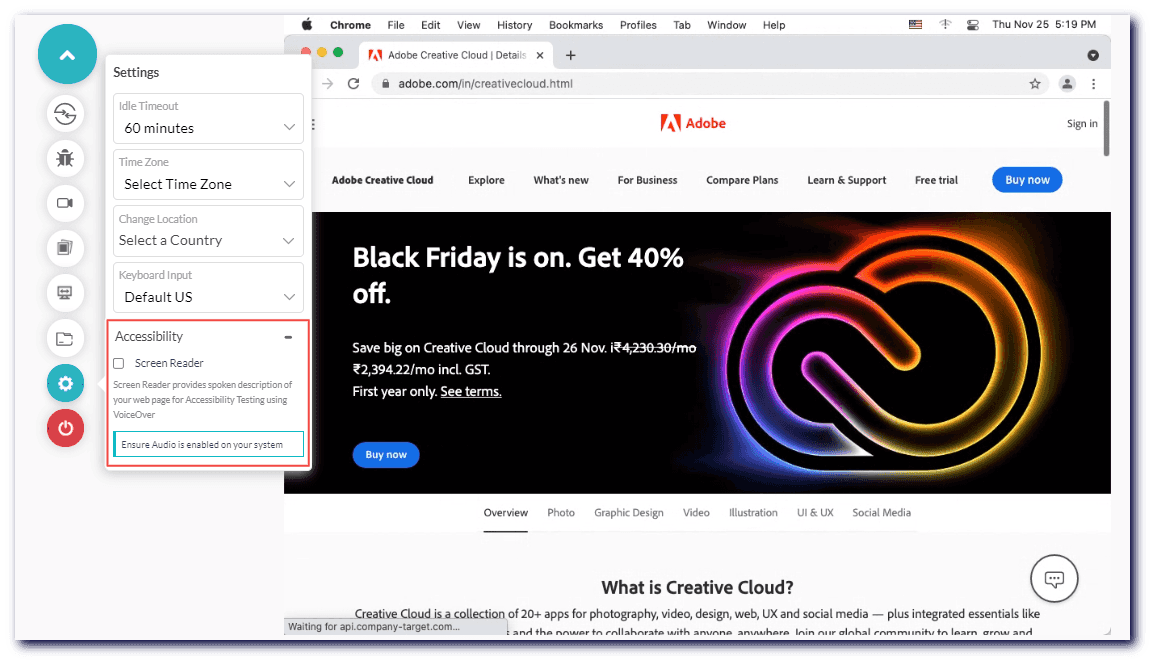Open the History menu
The image size is (1155, 665).
pyautogui.click(x=514, y=25)
